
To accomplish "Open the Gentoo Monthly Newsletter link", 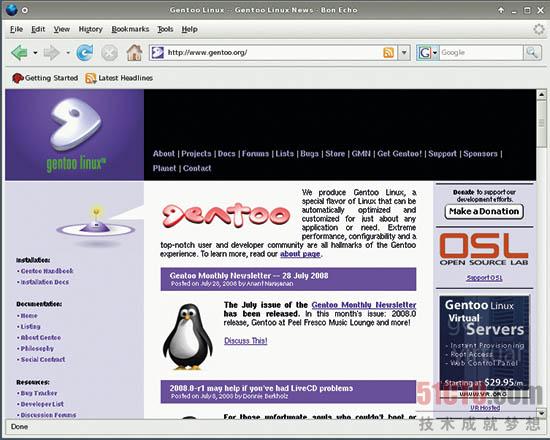I will (x=364, y=305).
